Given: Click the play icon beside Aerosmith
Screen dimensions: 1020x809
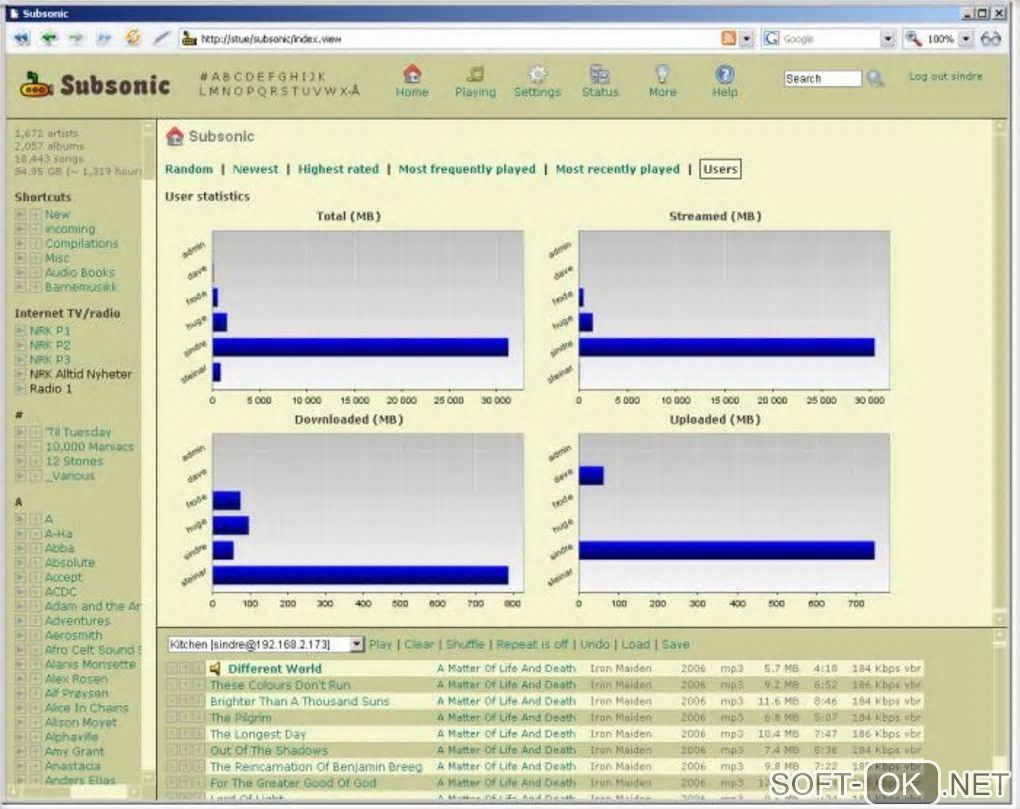Looking at the screenshot, I should [x=20, y=635].
